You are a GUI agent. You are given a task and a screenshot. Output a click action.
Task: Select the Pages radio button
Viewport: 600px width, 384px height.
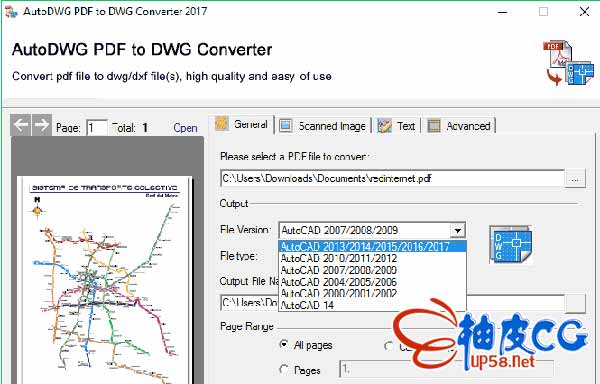point(284,369)
